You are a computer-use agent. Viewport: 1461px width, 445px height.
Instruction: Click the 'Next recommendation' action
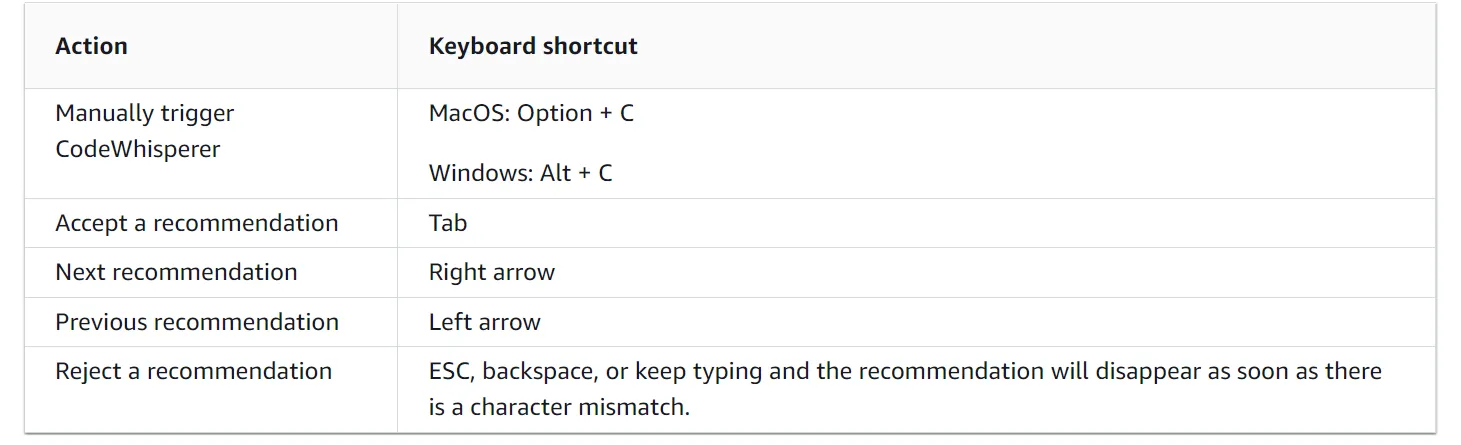pyautogui.click(x=176, y=272)
